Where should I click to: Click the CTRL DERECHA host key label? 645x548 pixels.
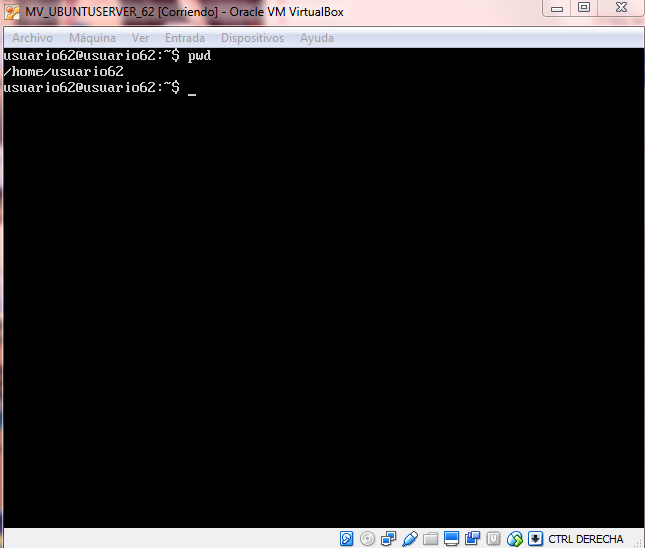point(585,539)
